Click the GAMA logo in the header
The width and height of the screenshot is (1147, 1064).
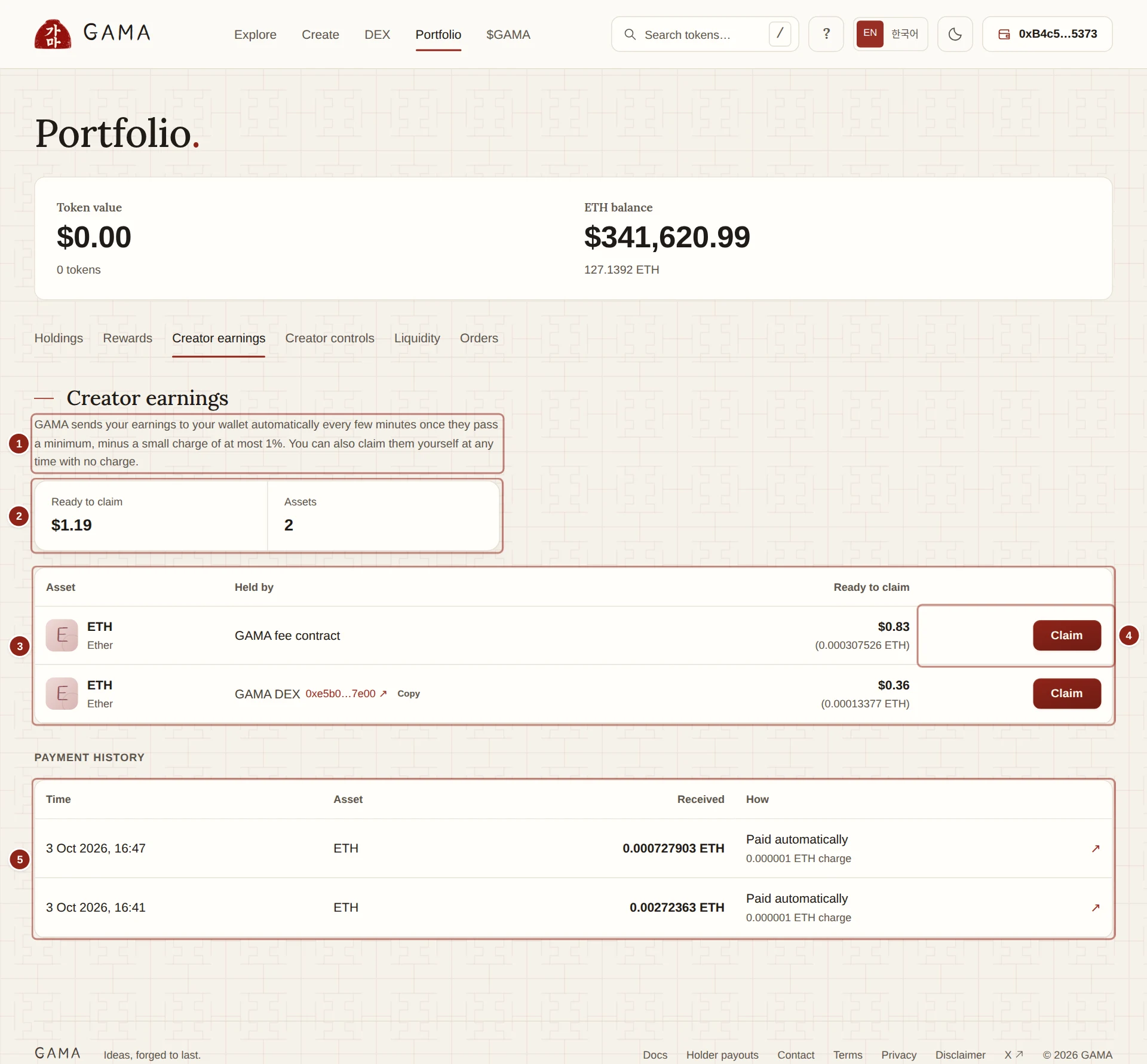(x=93, y=34)
